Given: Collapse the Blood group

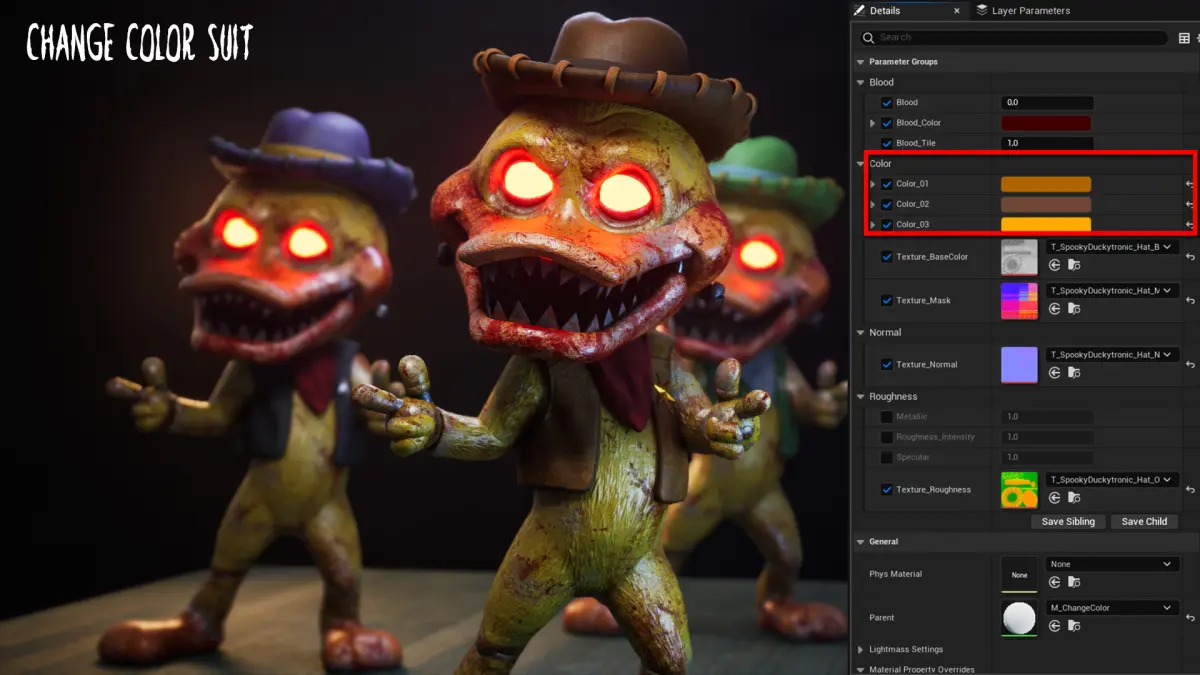Looking at the screenshot, I should pos(859,82).
